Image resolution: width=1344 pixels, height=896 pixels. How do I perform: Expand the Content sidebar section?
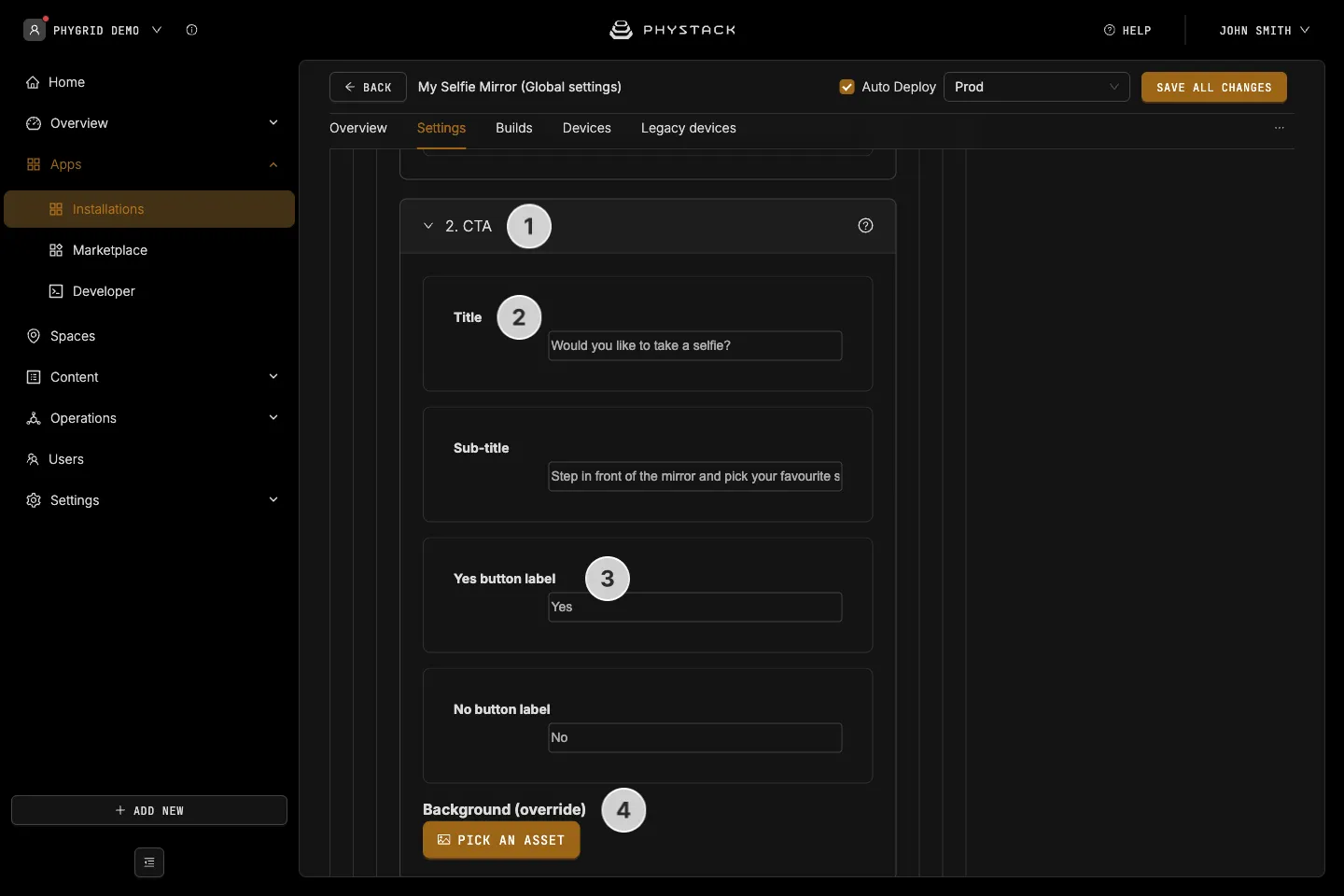tap(273, 377)
